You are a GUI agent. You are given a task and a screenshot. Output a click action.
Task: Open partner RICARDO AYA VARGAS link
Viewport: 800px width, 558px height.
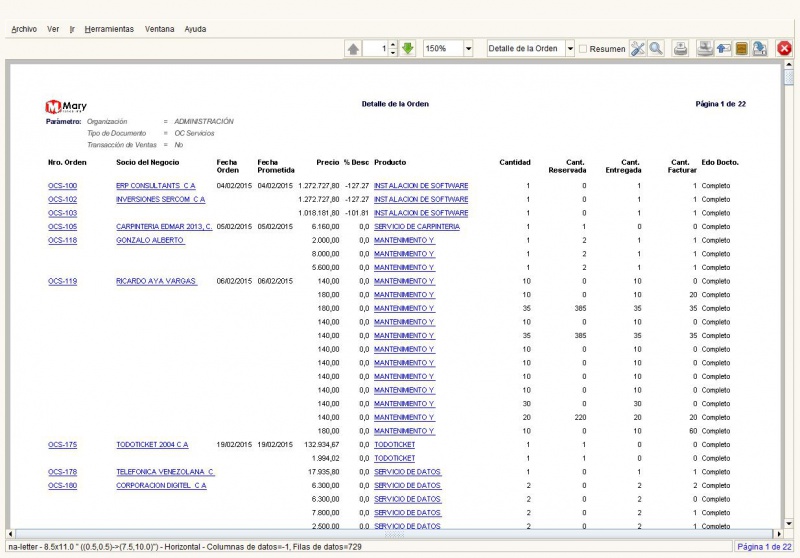156,281
